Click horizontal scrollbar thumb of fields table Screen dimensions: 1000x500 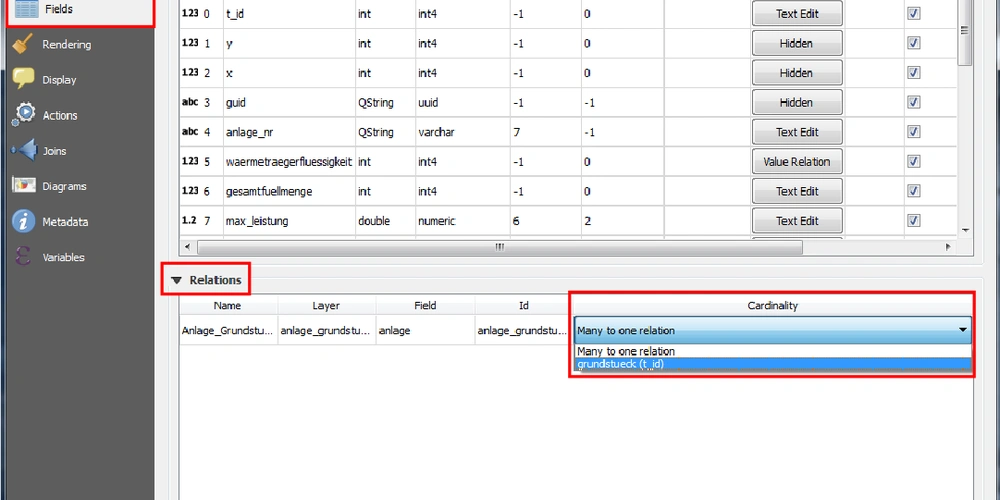[500, 246]
